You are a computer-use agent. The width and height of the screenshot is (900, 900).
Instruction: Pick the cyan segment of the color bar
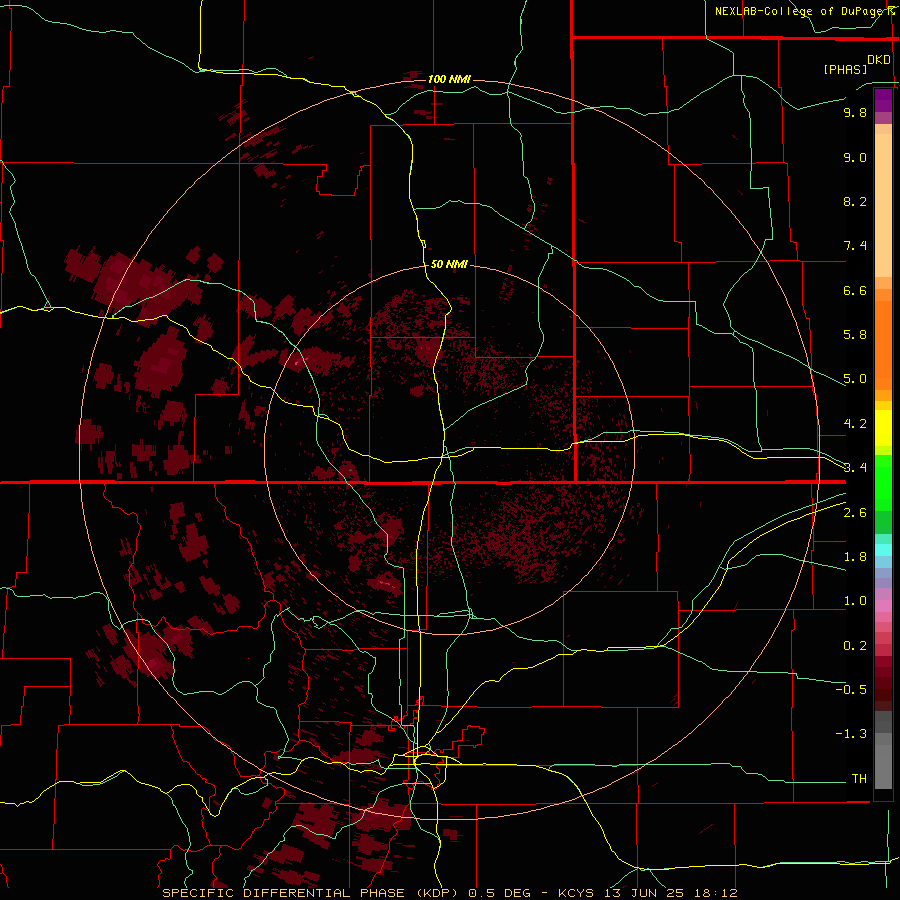[883, 550]
